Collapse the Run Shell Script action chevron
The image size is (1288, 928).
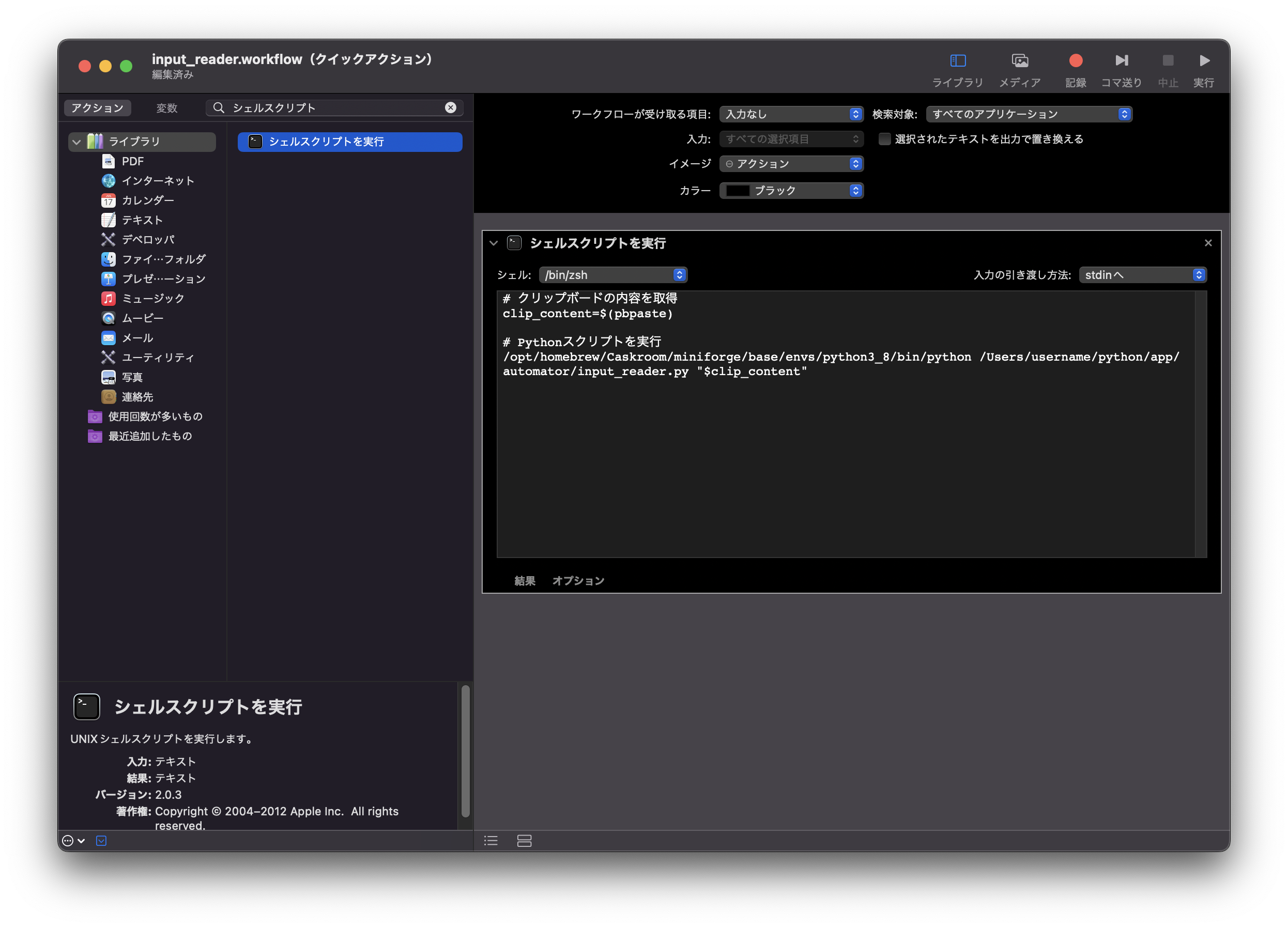coord(494,243)
